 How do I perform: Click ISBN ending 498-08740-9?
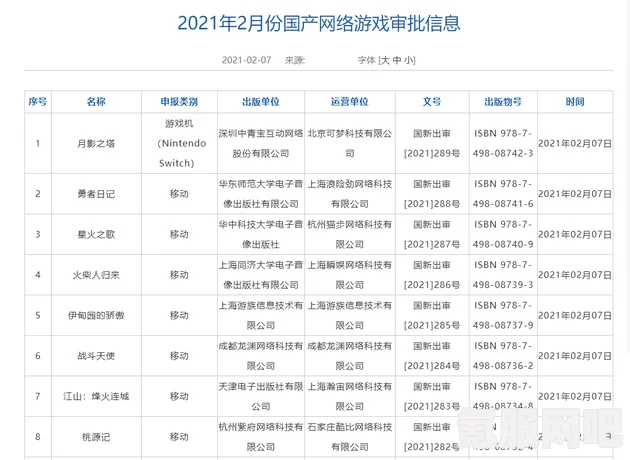point(503,245)
